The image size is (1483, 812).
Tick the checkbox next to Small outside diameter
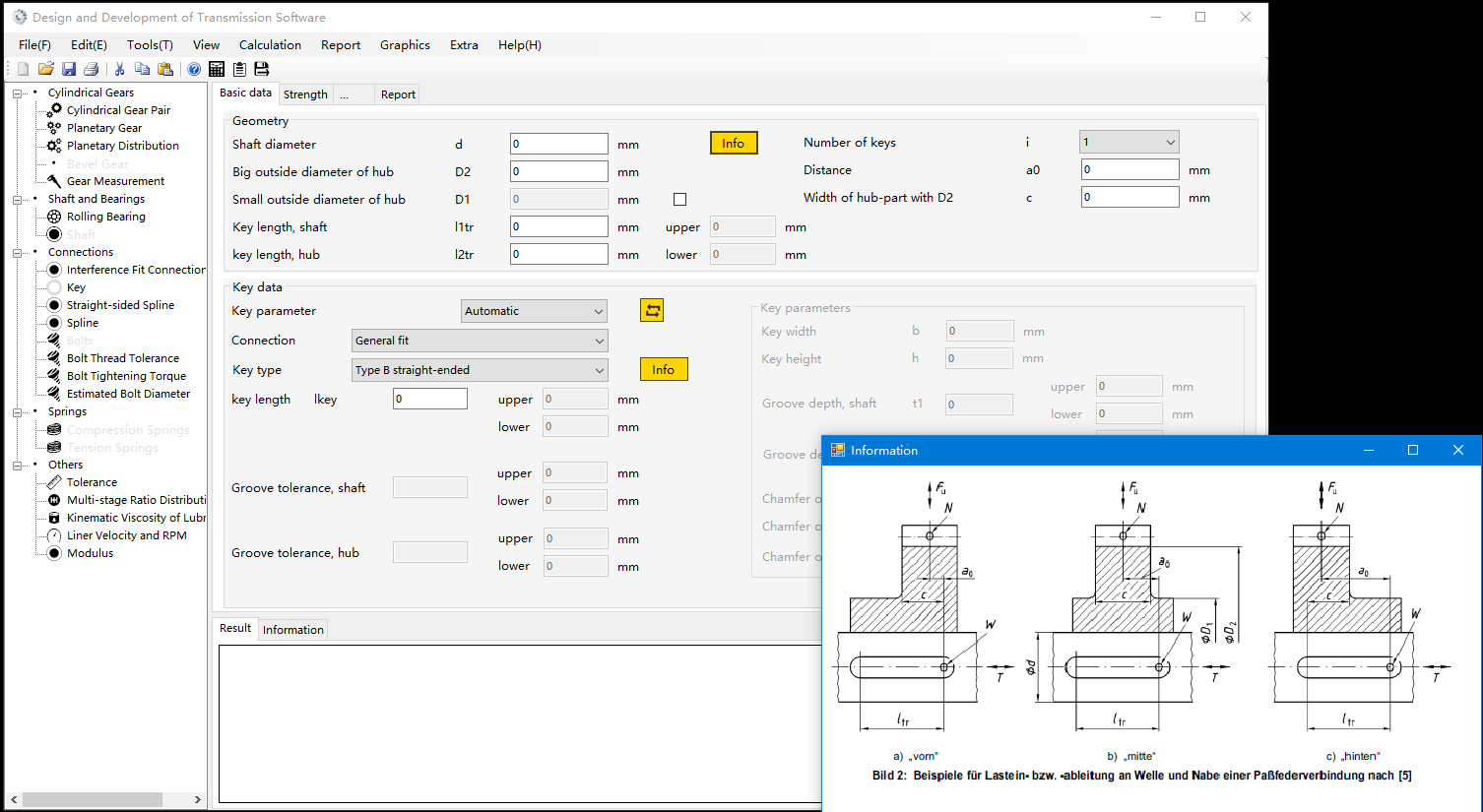[x=679, y=199]
